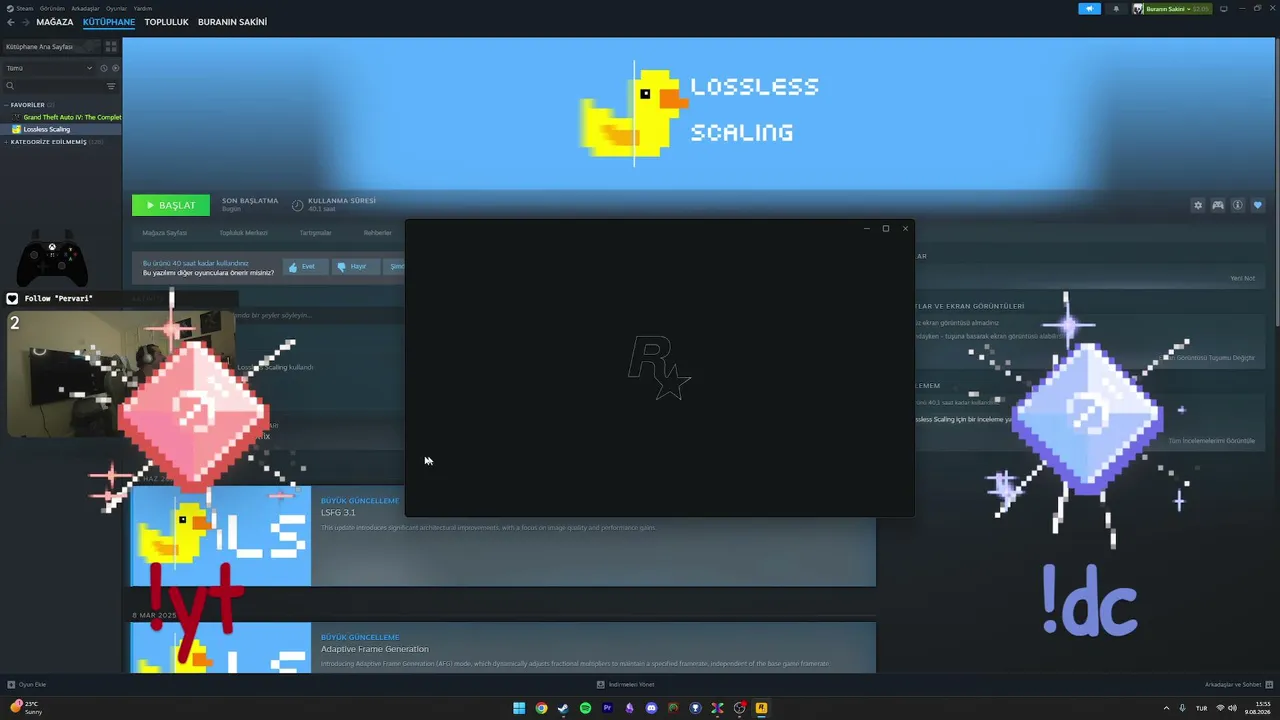Viewport: 1280px width, 720px height.
Task: Switch Steam to Big Picture mode
Action: 1223,9
